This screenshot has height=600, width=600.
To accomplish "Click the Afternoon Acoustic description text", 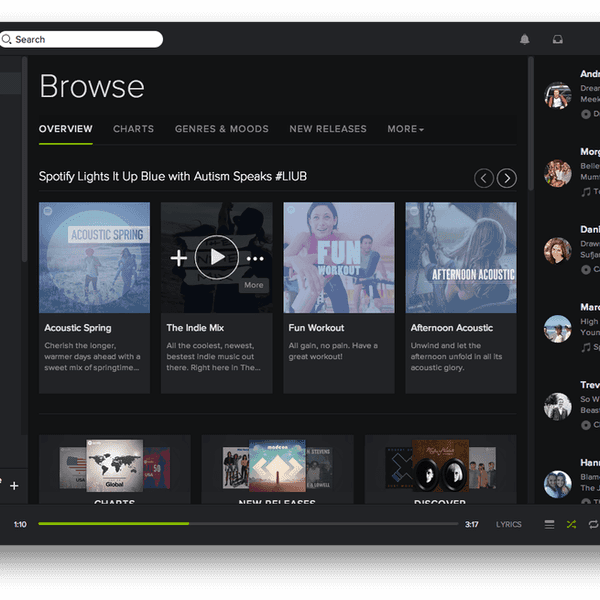I will [x=456, y=357].
